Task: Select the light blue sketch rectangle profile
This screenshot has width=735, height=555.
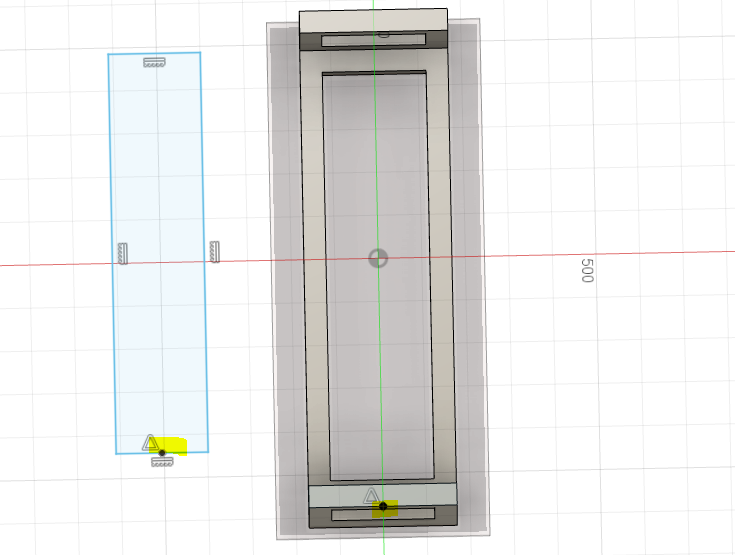Action: coord(158,253)
